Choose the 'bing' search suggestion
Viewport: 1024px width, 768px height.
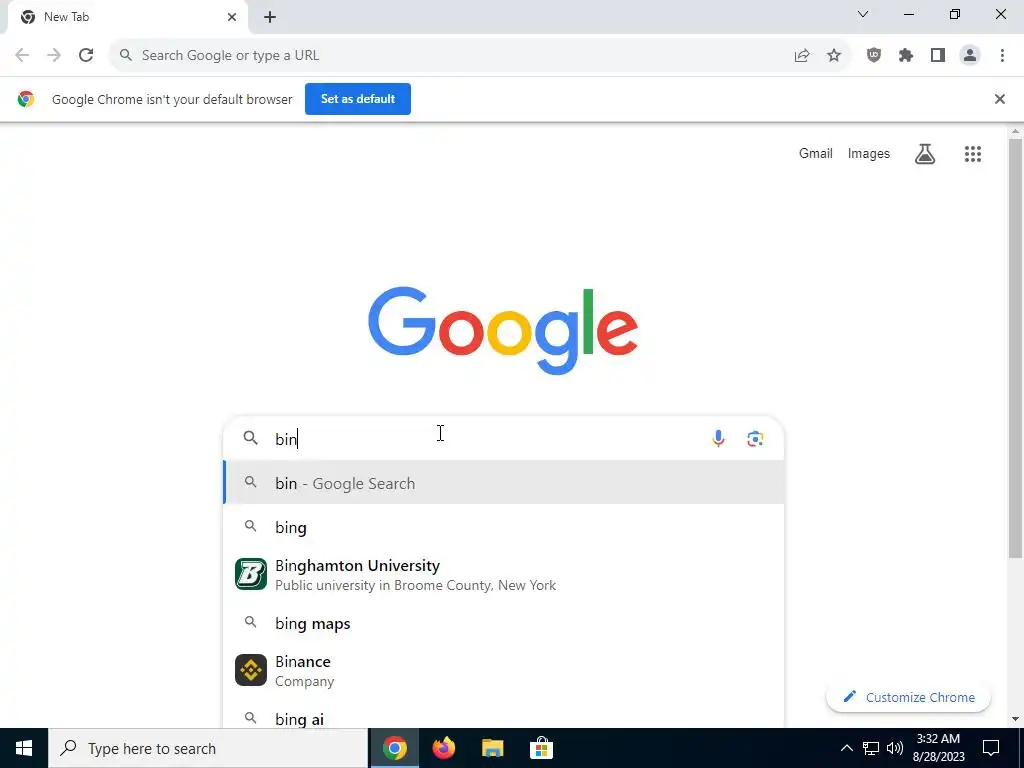coord(504,528)
